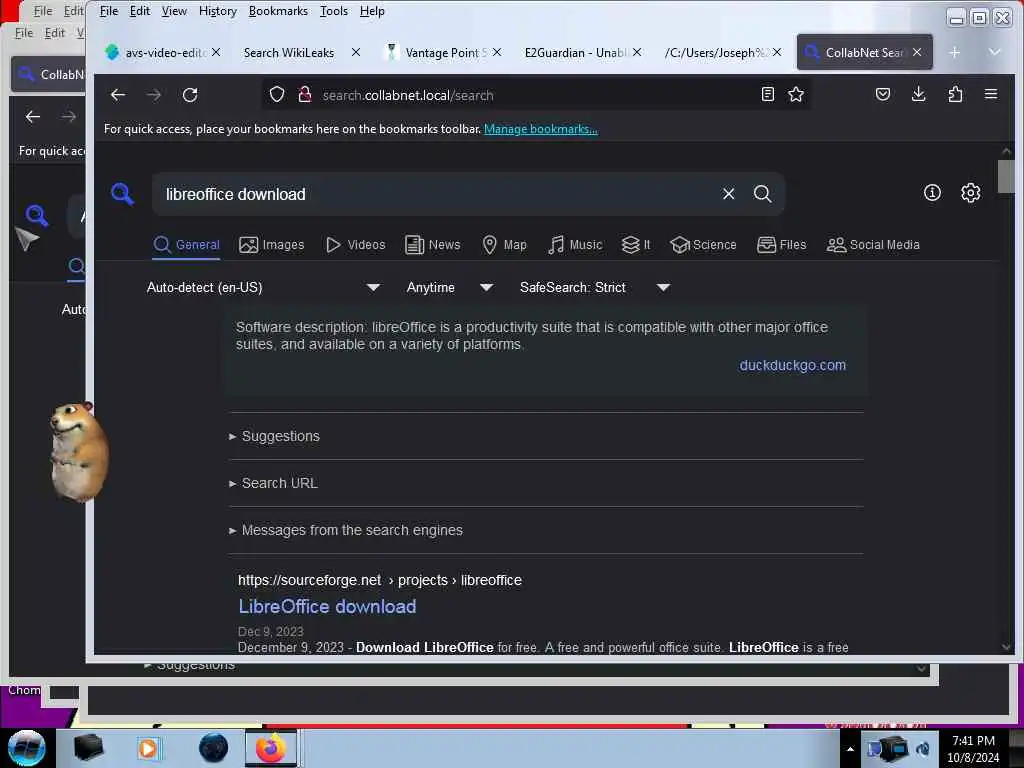This screenshot has width=1024, height=768.
Task: Switch to the /C:/Users/Joseph tab
Action: click(715, 52)
